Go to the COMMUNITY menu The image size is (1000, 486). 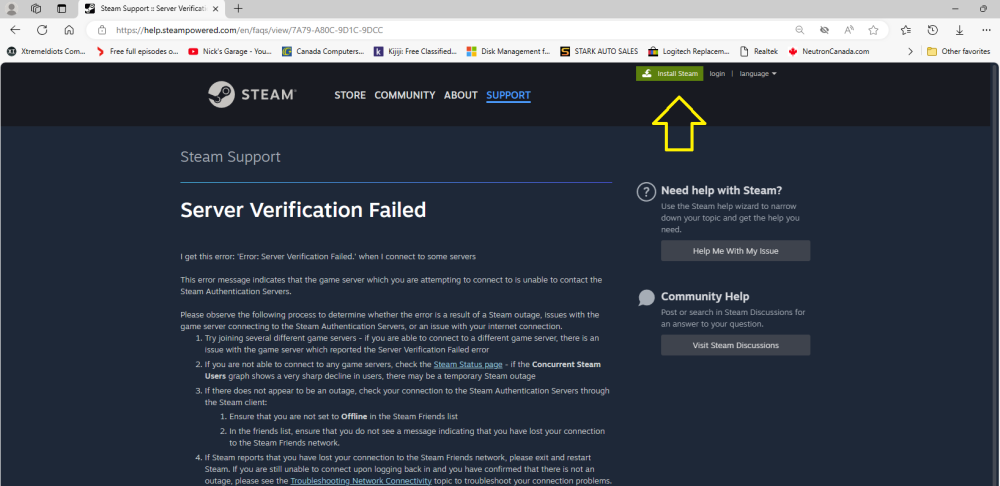click(404, 96)
